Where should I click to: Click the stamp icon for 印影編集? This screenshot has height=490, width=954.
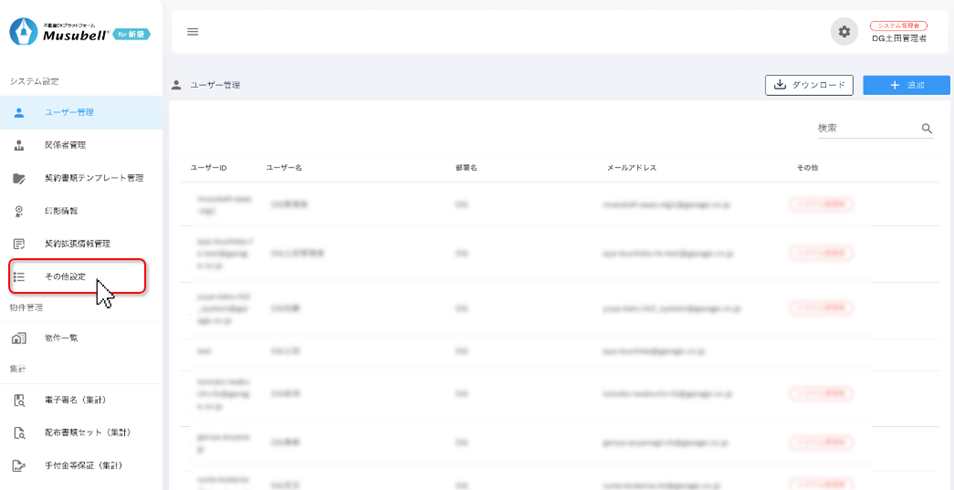[19, 211]
